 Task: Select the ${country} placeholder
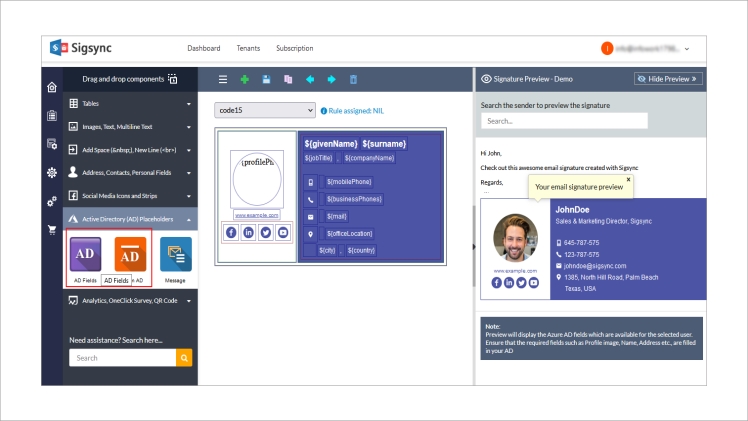(361, 250)
